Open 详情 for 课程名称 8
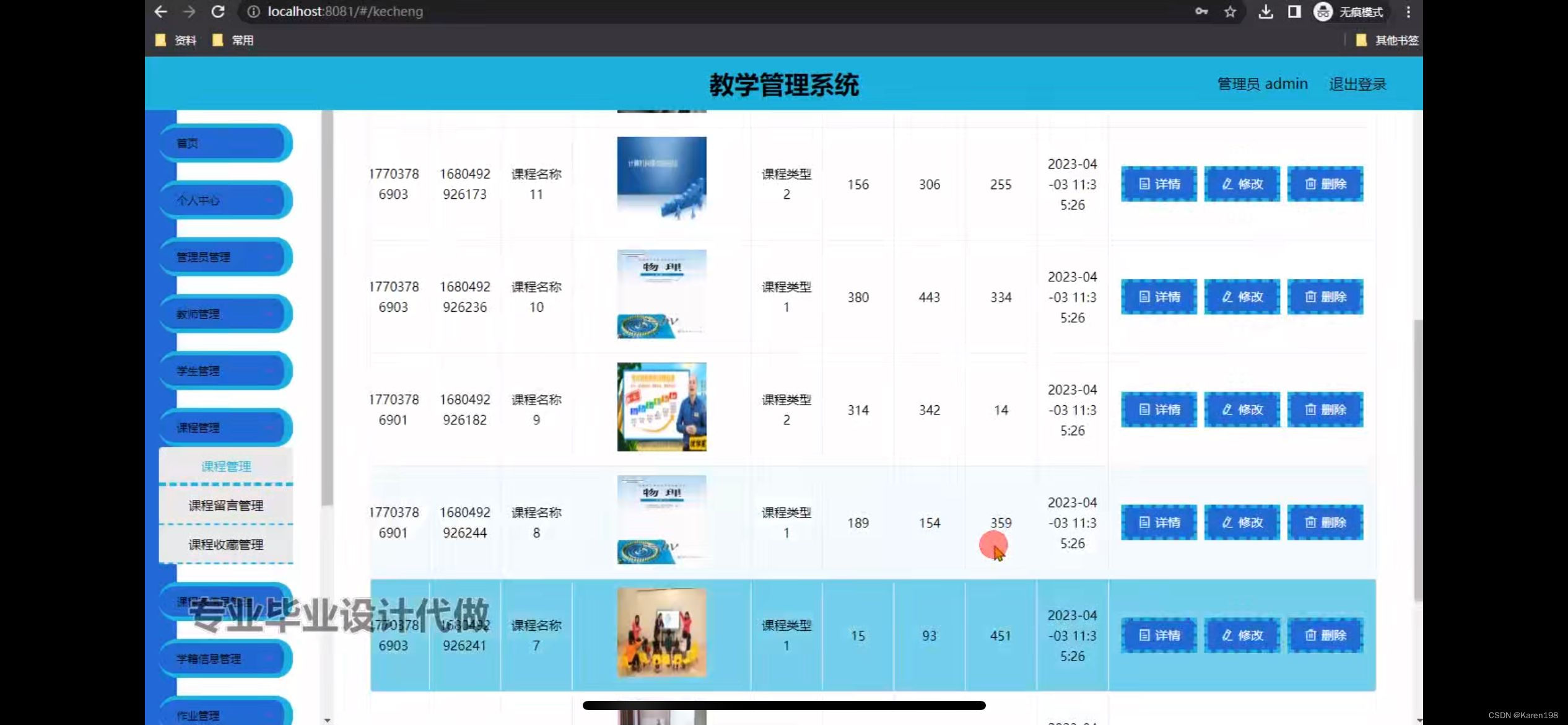The width and height of the screenshot is (1568, 725). pos(1159,522)
